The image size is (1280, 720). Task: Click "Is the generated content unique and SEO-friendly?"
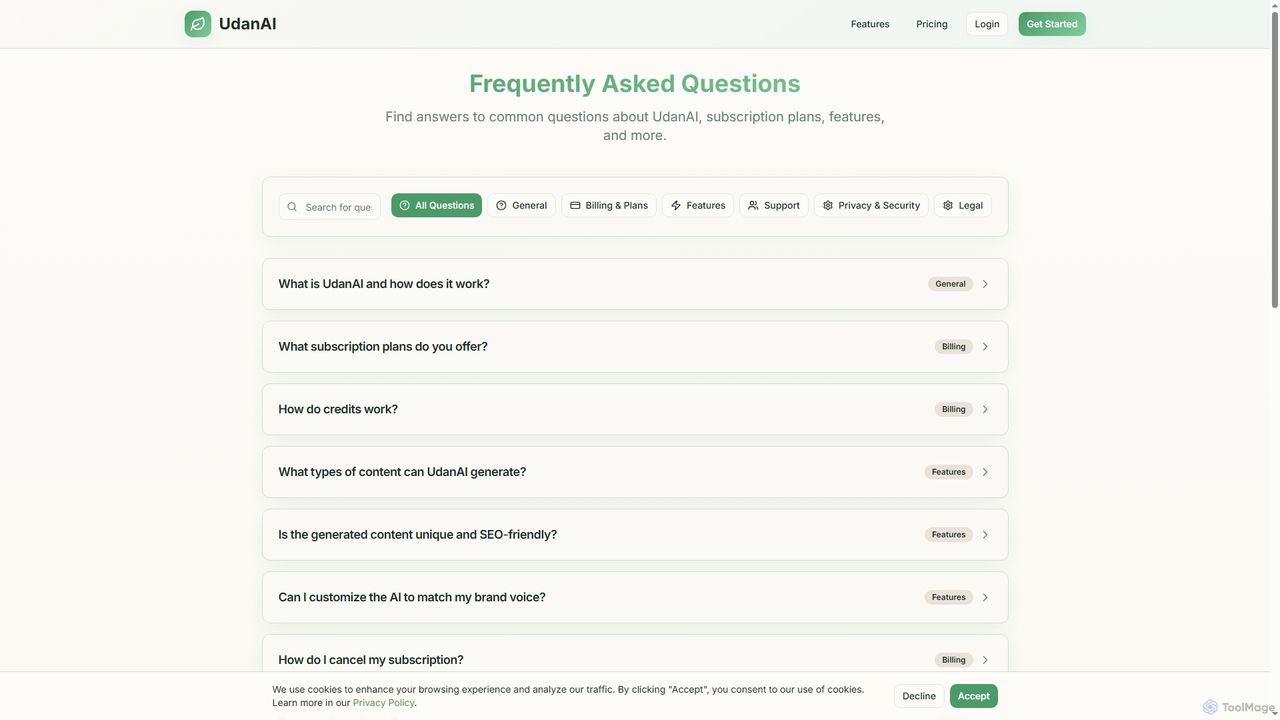tap(418, 535)
